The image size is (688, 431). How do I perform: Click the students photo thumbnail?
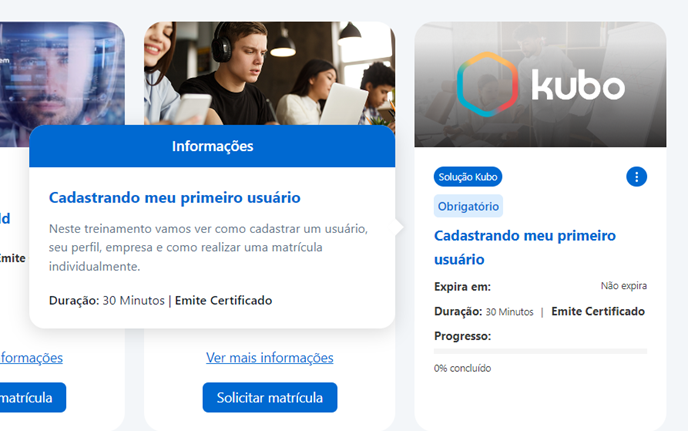tap(269, 73)
